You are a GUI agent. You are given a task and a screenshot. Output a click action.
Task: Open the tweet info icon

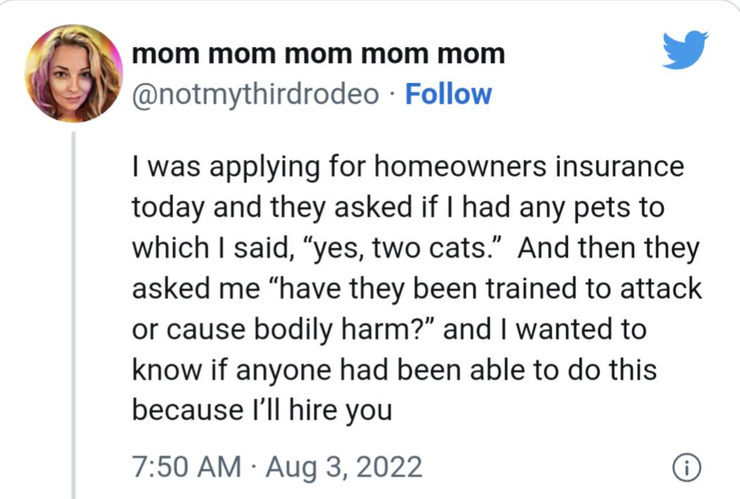tap(686, 468)
